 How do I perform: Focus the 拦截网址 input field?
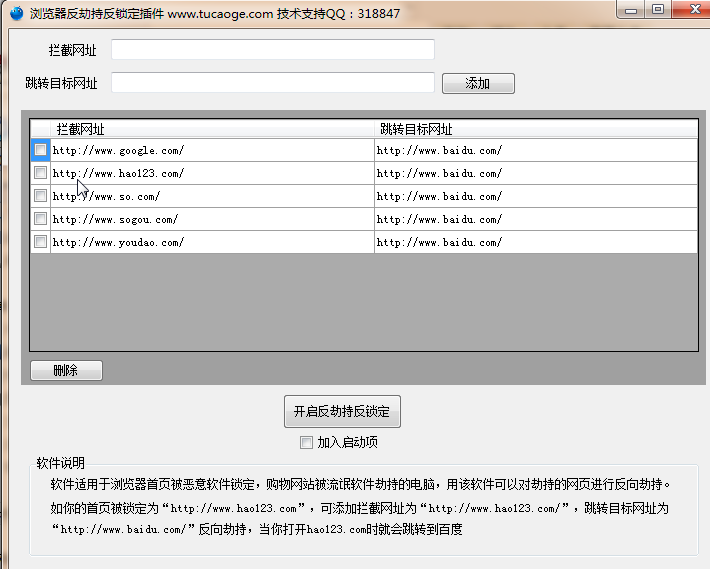[273, 49]
